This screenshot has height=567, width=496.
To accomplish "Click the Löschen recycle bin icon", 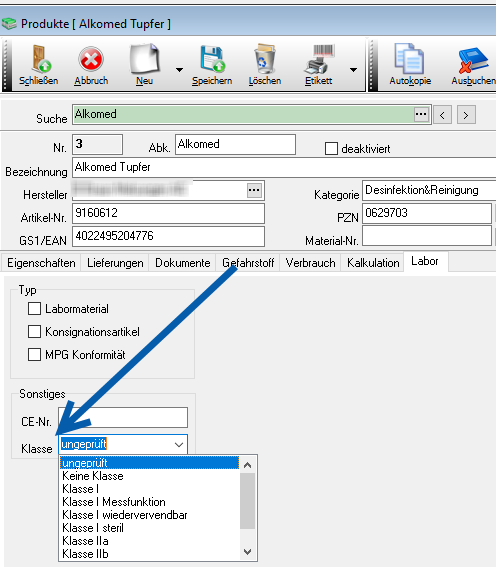I will (265, 59).
